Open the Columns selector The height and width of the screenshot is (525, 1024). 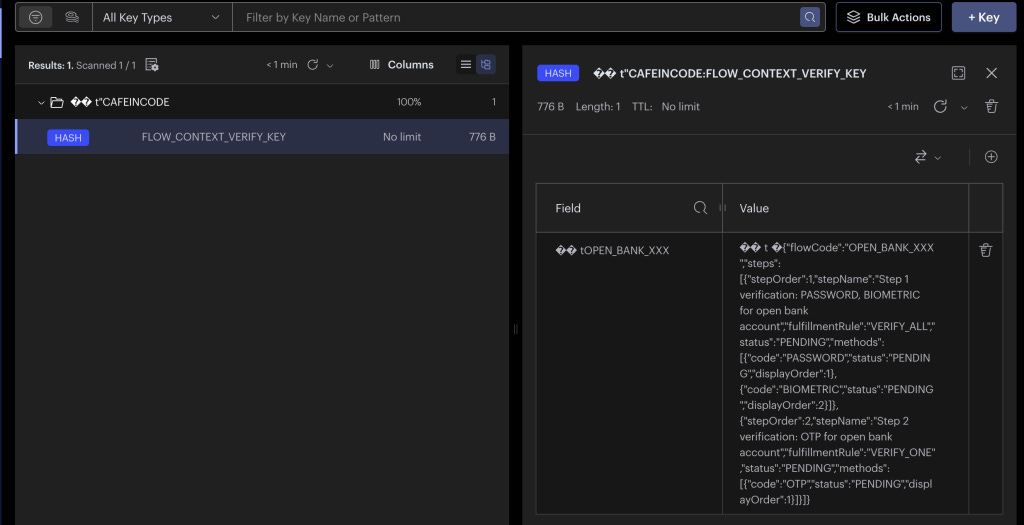tap(402, 65)
